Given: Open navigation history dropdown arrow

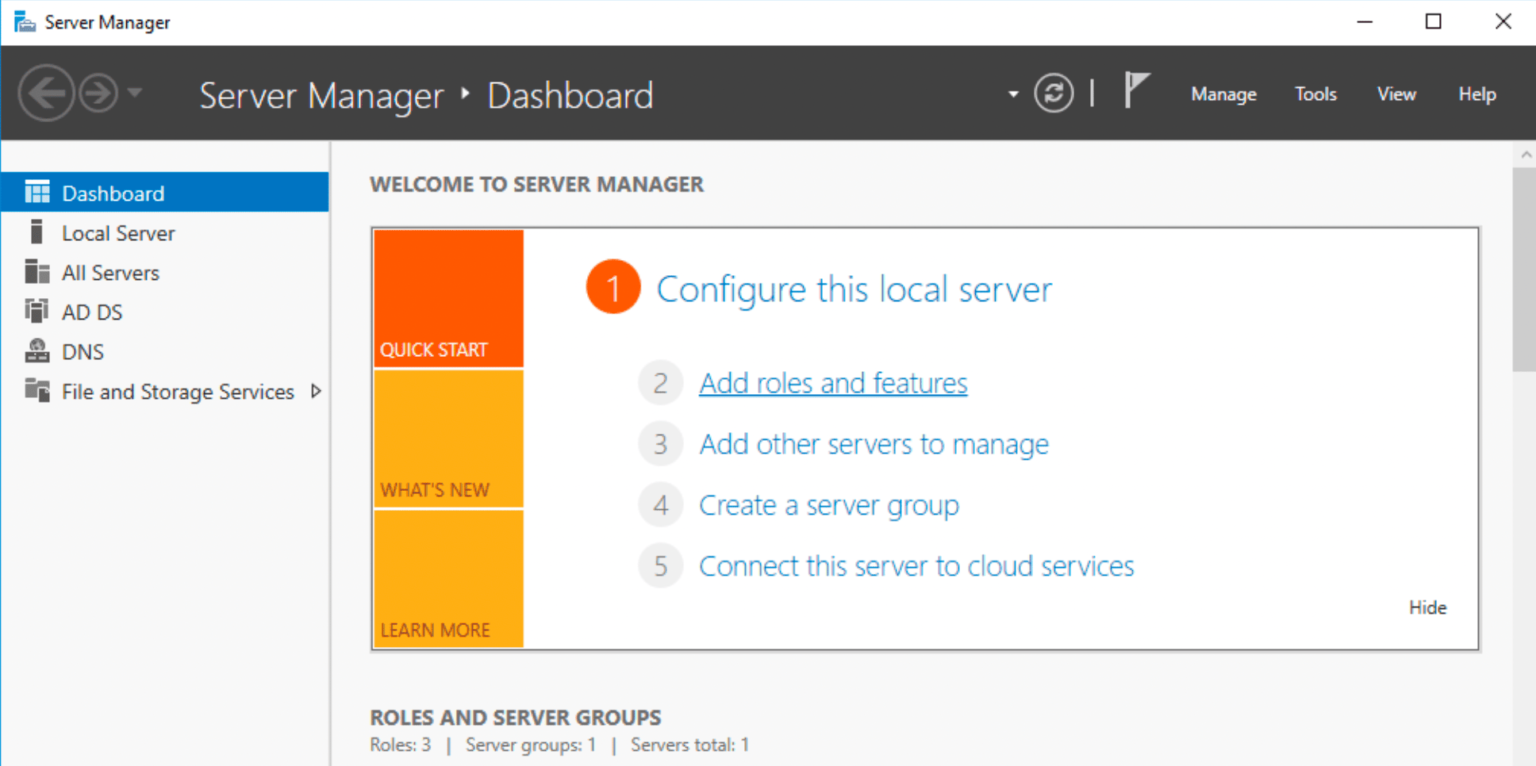Looking at the screenshot, I should [x=135, y=94].
